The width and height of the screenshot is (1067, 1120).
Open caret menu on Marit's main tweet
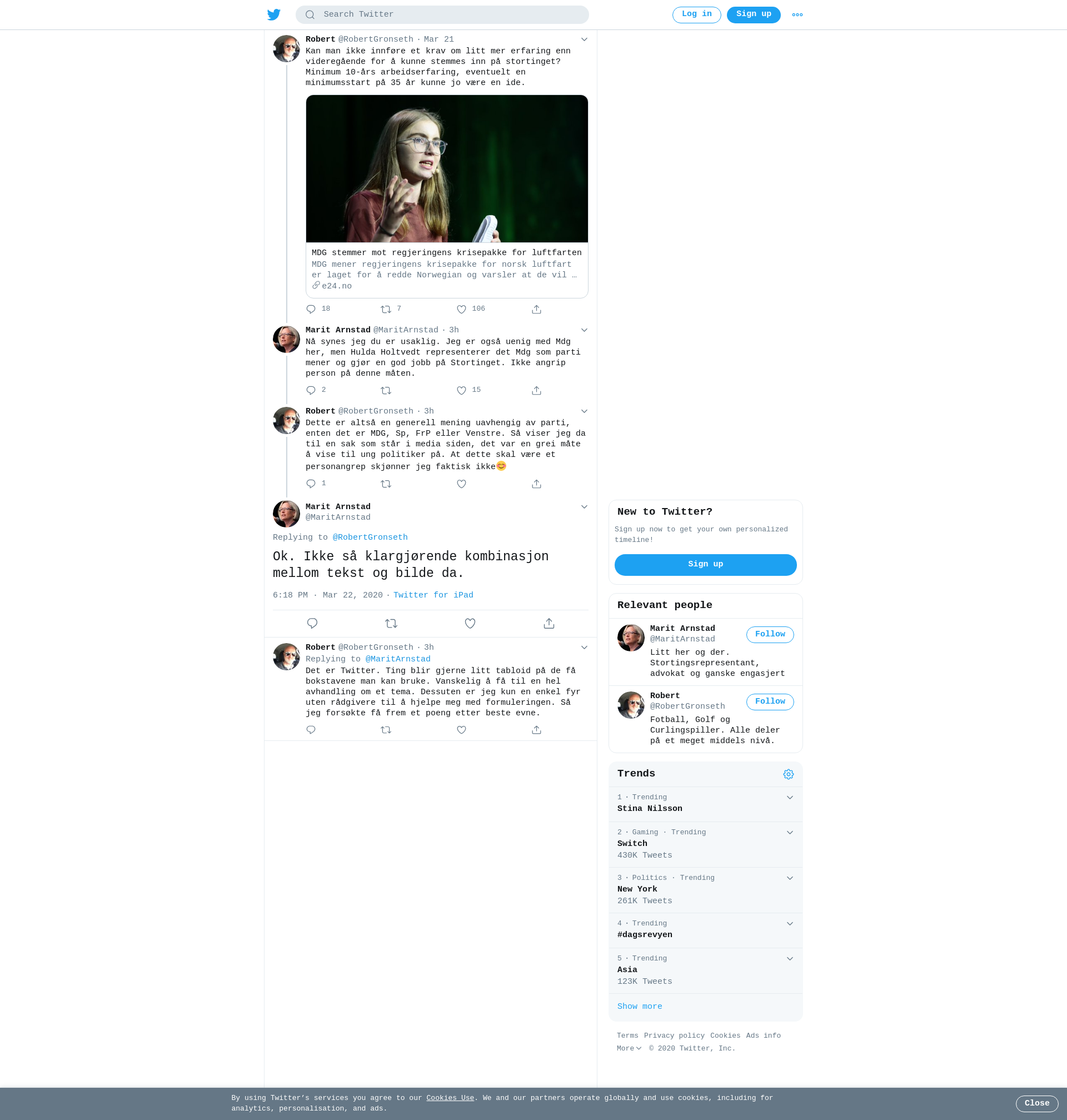pyautogui.click(x=584, y=507)
